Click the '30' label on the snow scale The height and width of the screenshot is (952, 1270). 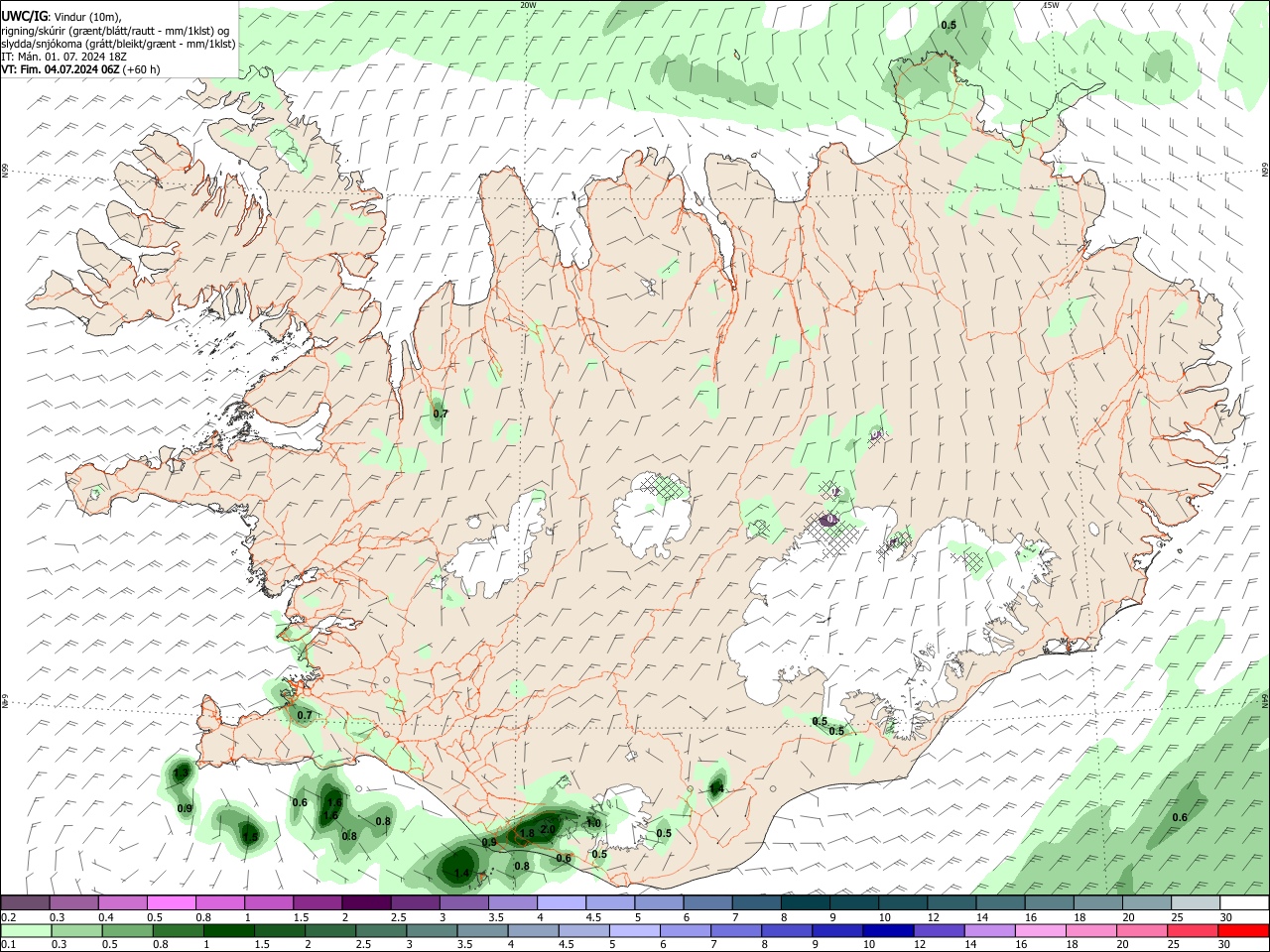[1226, 917]
